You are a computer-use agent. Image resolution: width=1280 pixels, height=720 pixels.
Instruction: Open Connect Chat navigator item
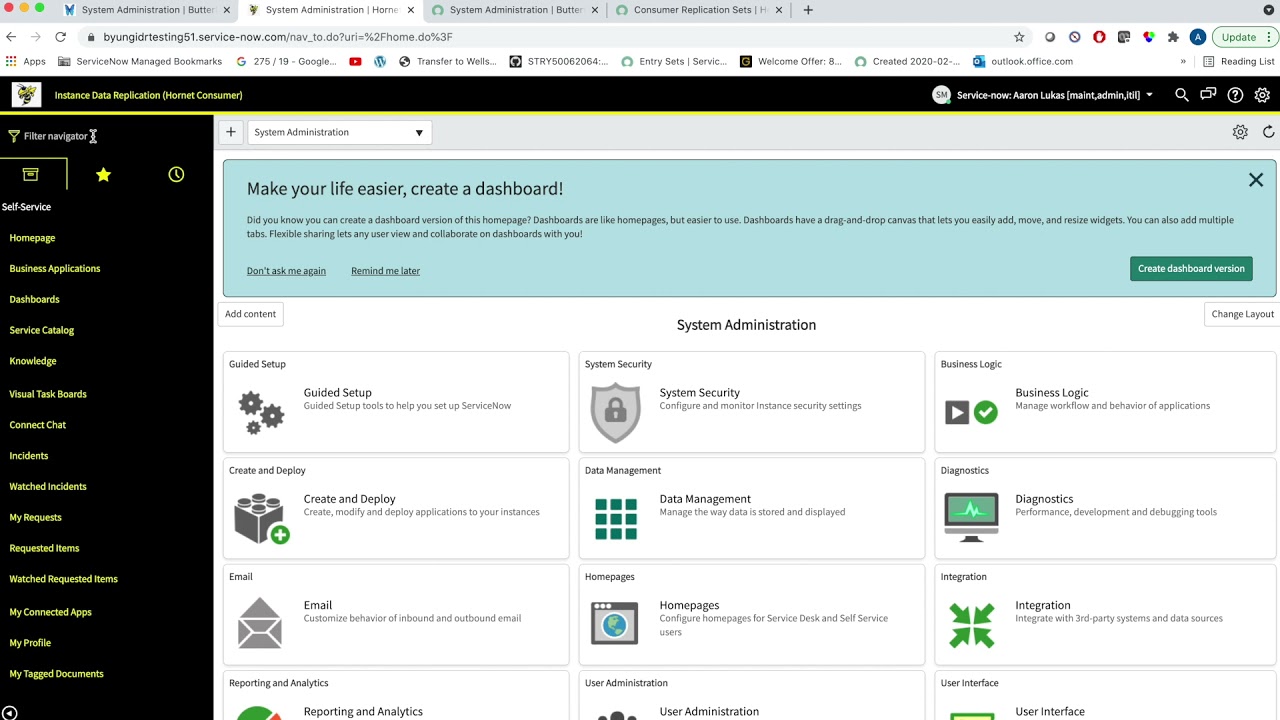click(38, 425)
